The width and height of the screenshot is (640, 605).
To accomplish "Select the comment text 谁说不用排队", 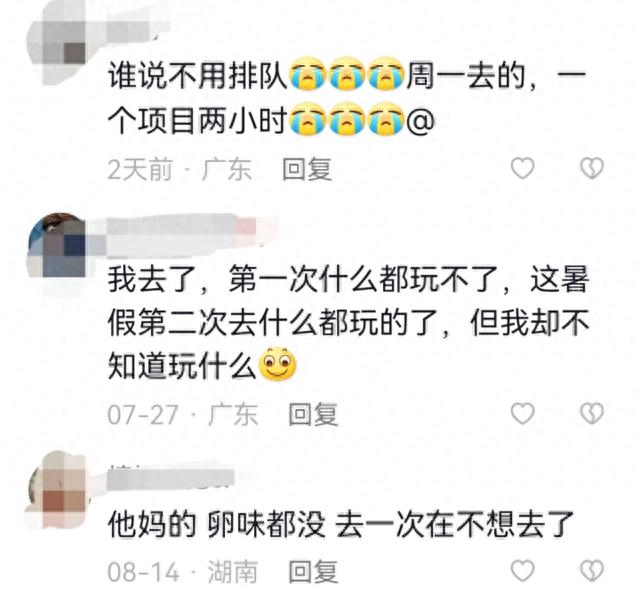I will 198,76.
